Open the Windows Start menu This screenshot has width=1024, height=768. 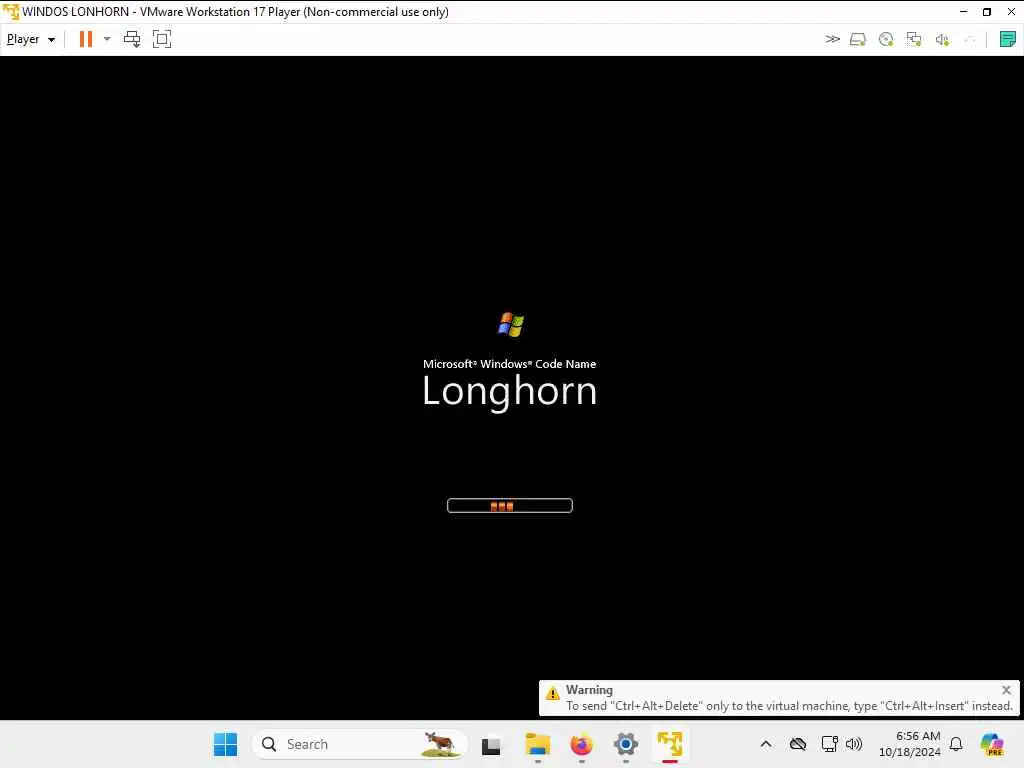tap(225, 744)
